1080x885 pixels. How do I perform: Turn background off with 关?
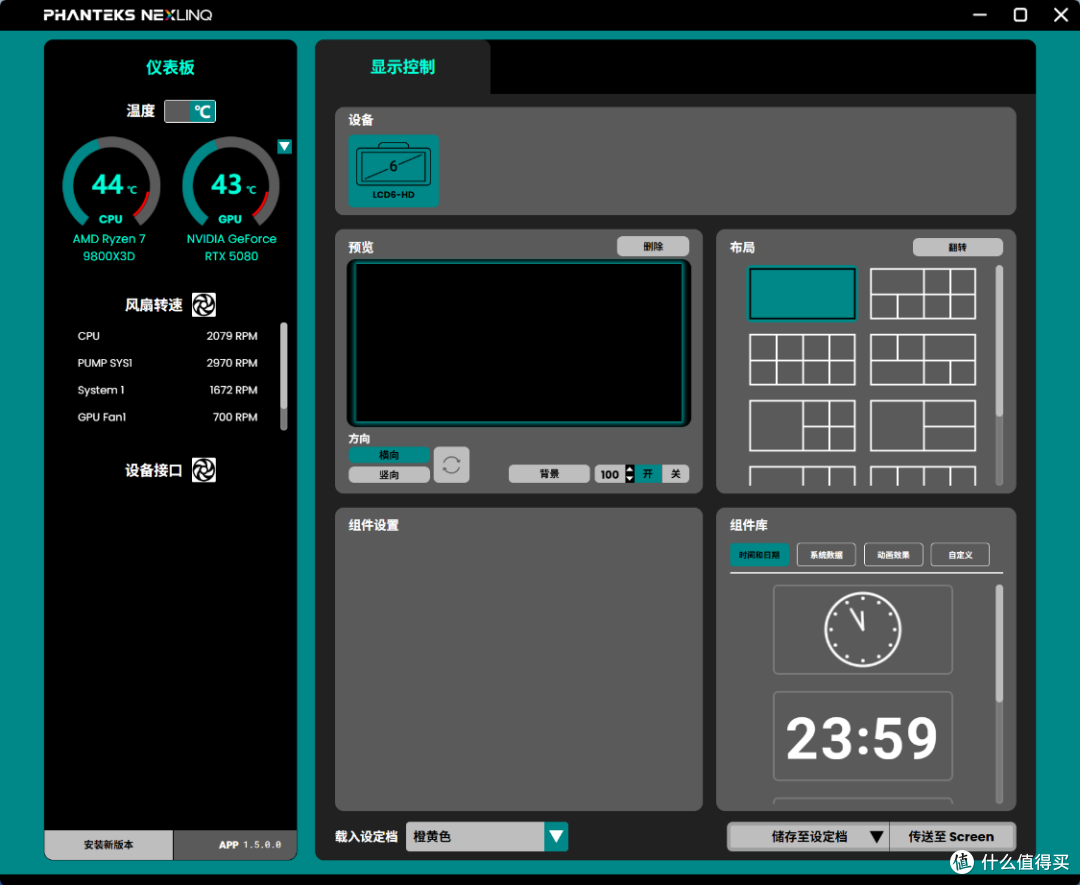tap(676, 474)
